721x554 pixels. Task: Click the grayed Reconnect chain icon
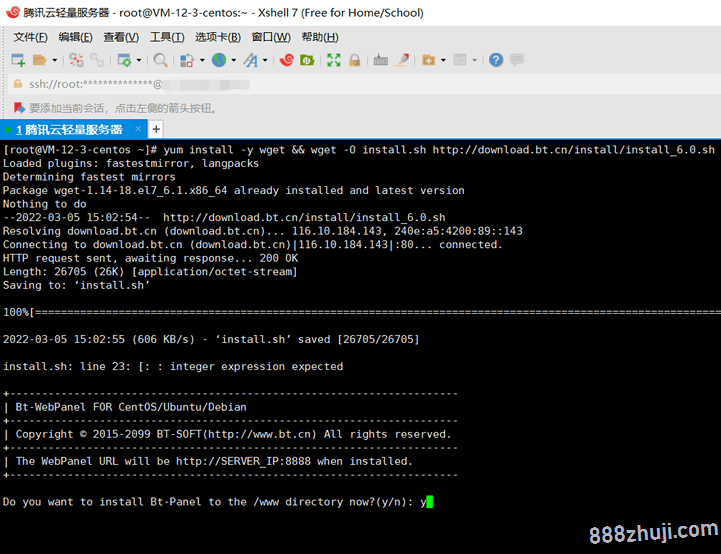pos(97,60)
